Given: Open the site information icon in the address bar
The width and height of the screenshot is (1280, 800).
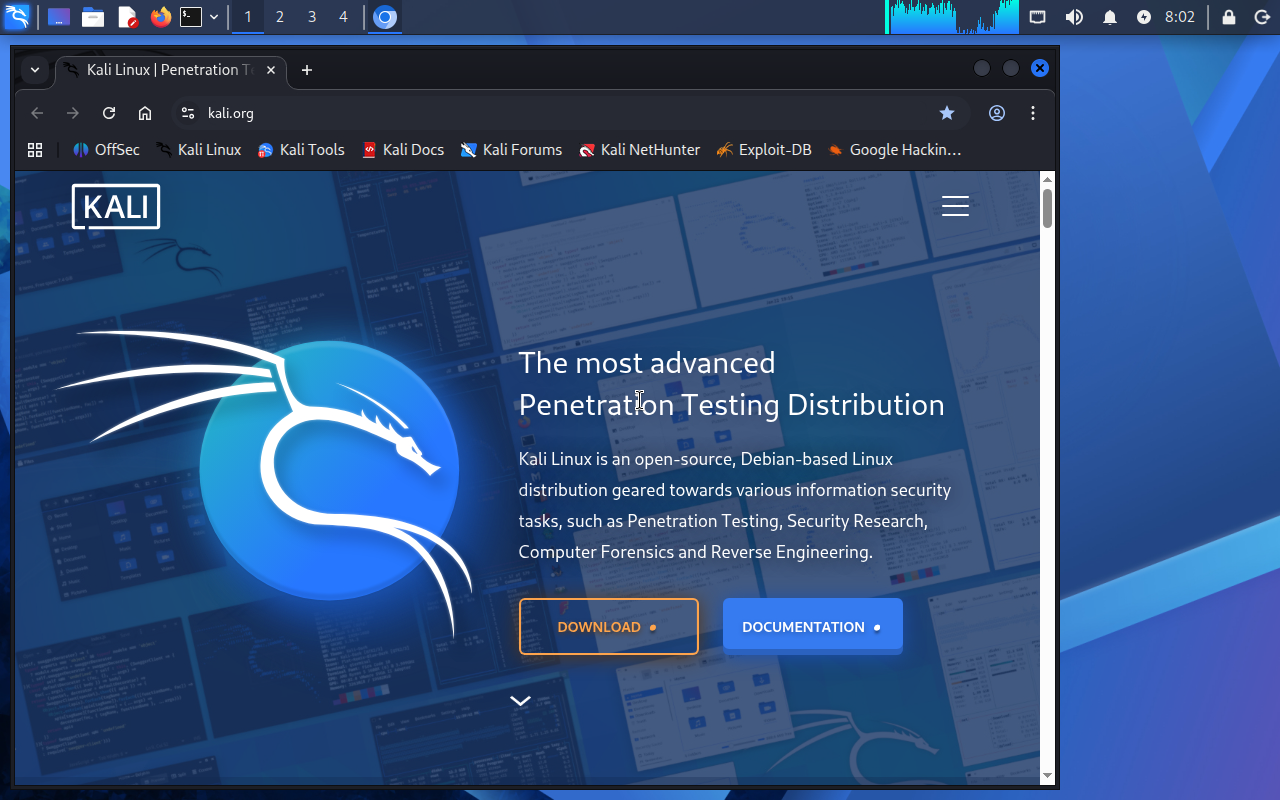Looking at the screenshot, I should 187,113.
